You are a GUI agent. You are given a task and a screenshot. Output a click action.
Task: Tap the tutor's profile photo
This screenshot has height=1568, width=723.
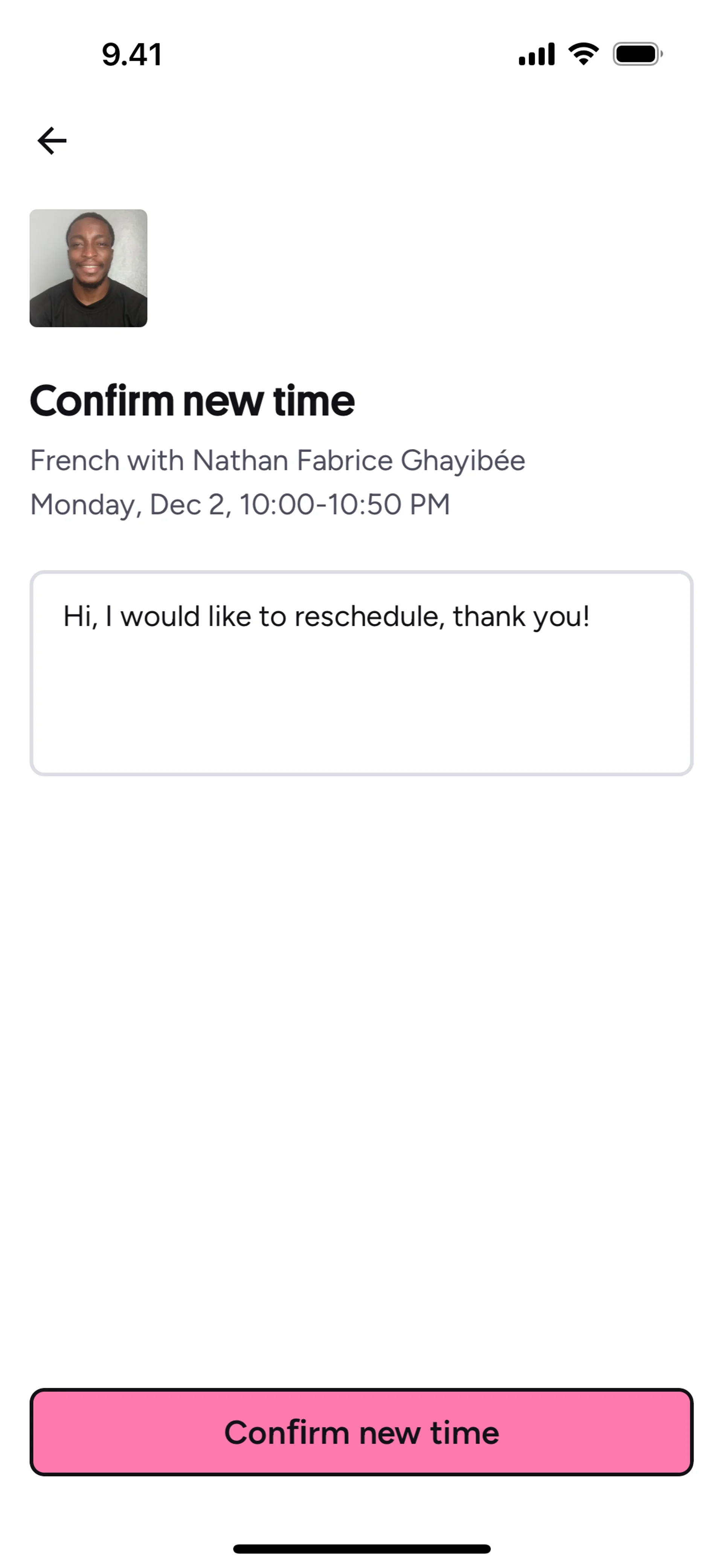88,268
